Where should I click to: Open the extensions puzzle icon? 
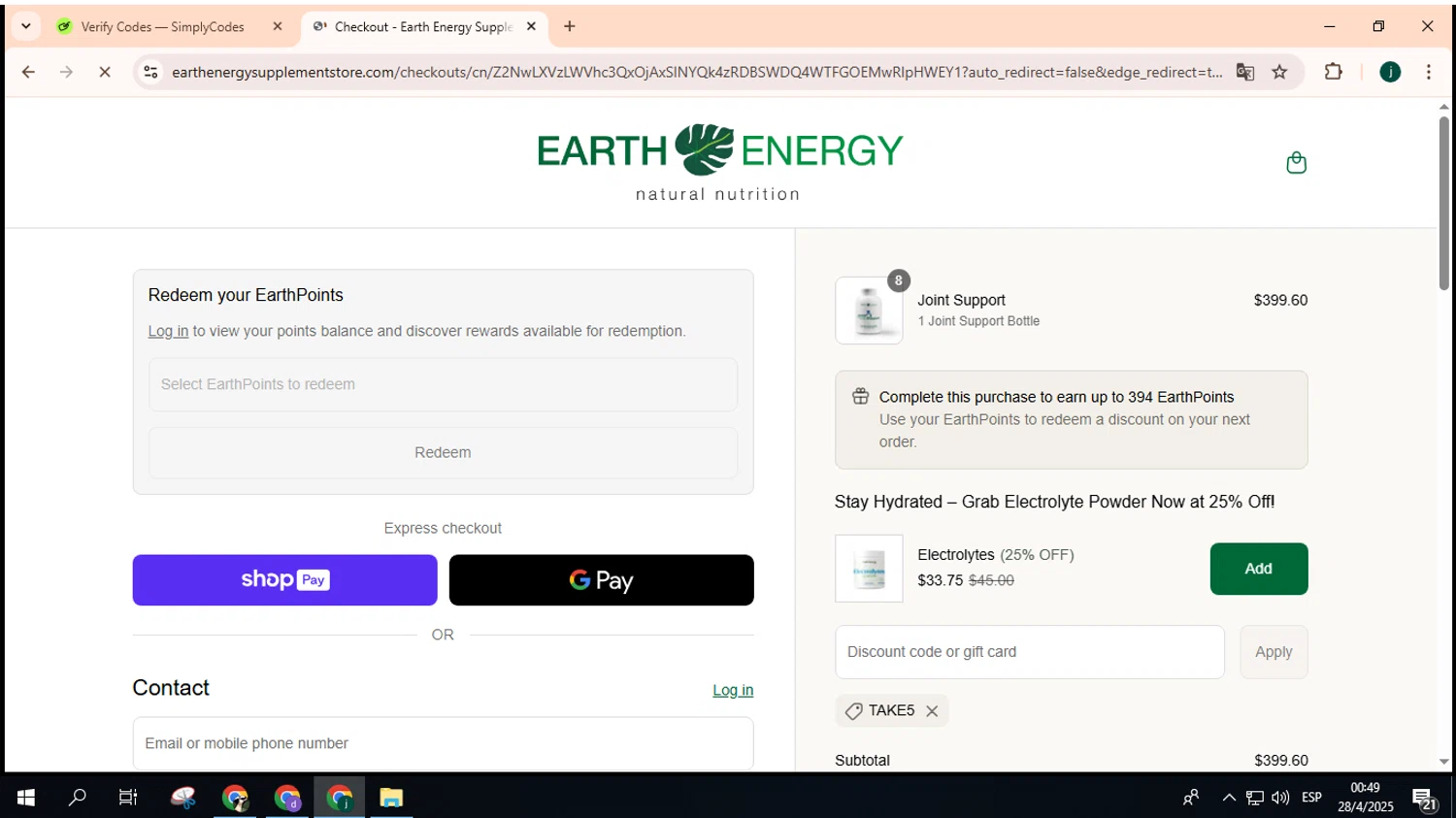(1334, 72)
